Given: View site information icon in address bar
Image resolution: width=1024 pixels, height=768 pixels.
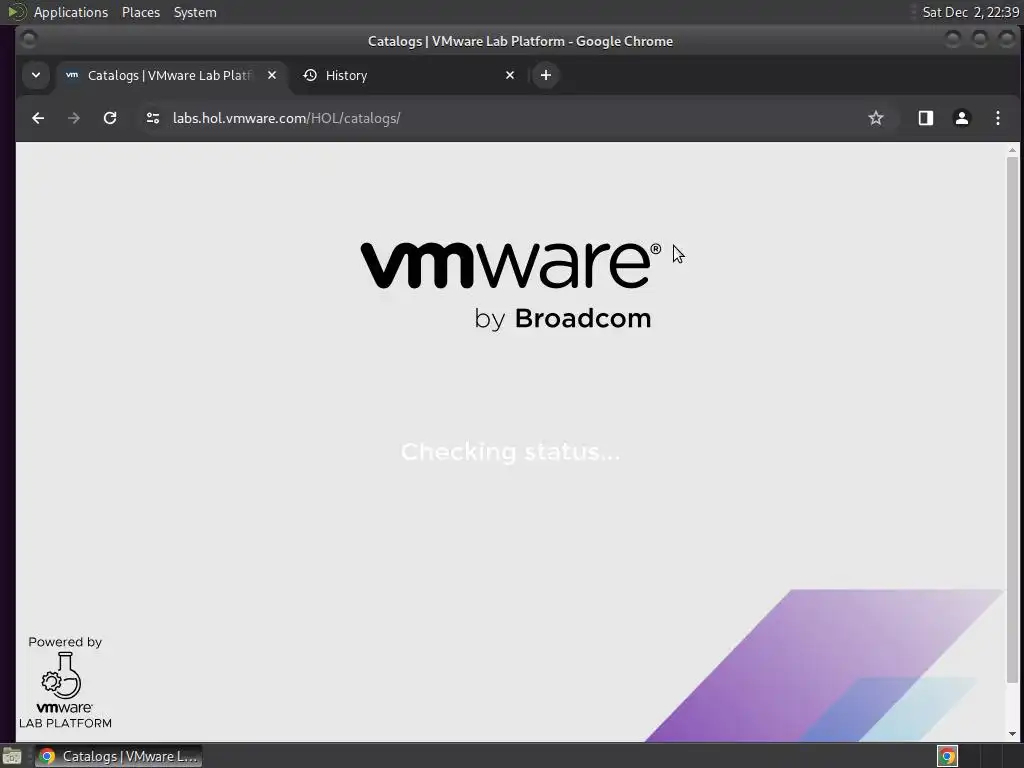Looking at the screenshot, I should (153, 118).
